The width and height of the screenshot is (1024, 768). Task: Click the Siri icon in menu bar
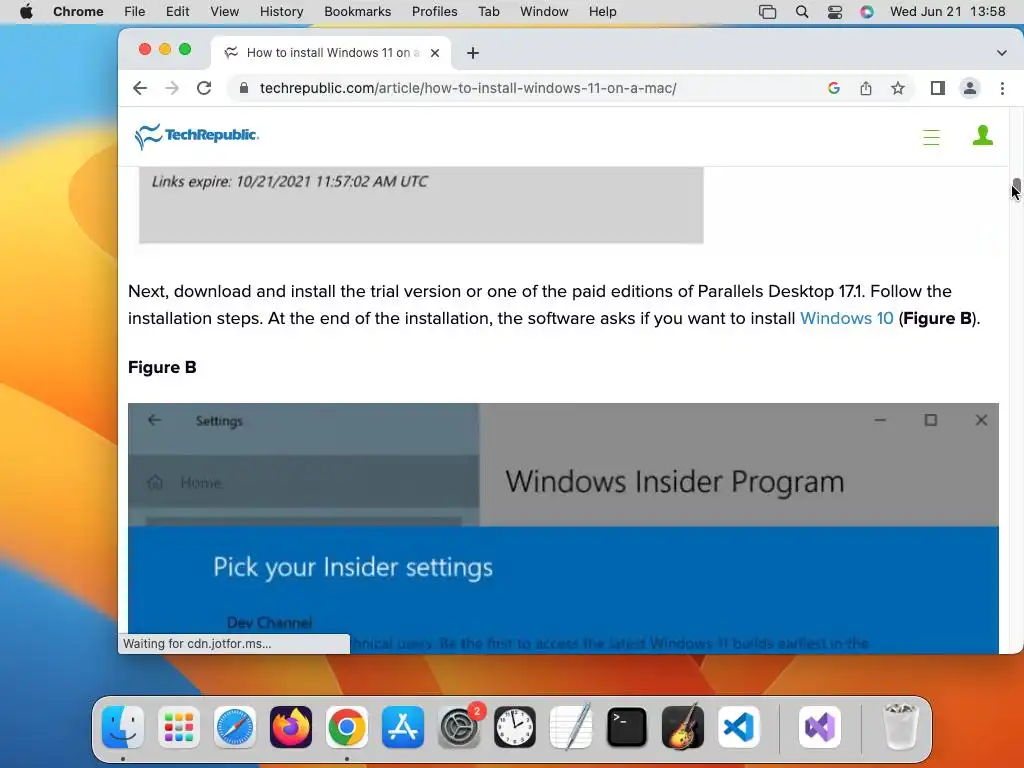[x=867, y=12]
